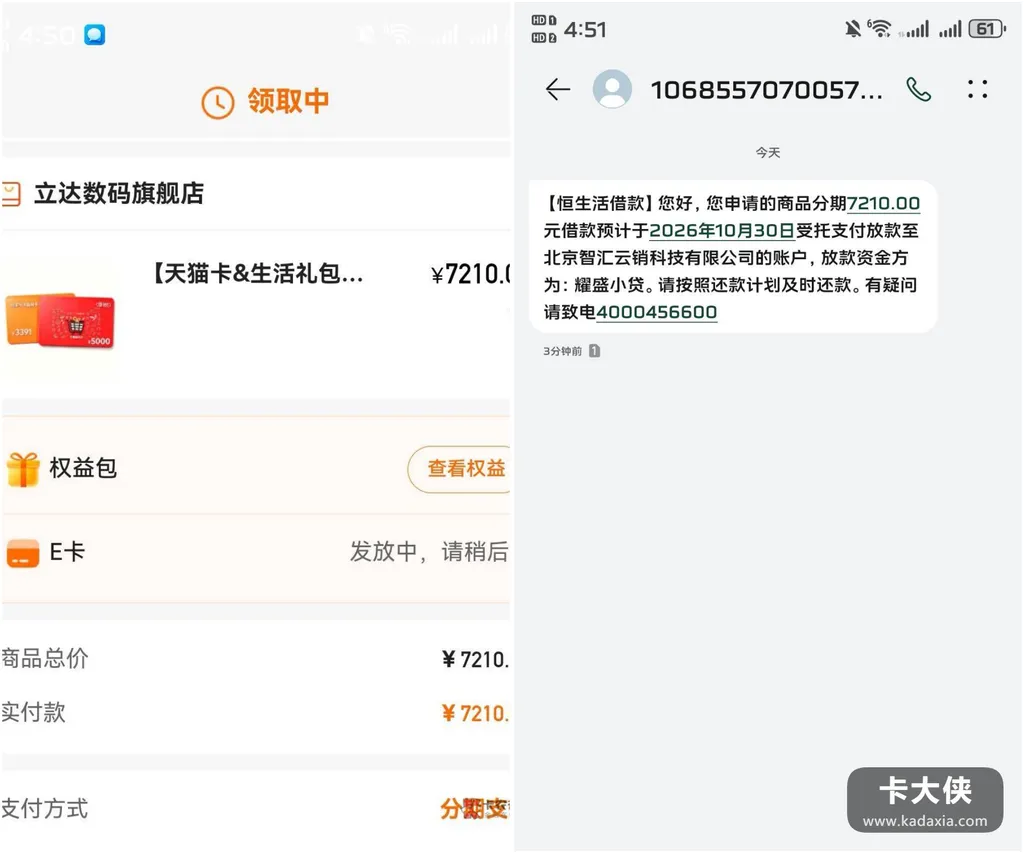The width and height of the screenshot is (1024, 853).
Task: Tap the SIM 1 indicator under the message
Action: point(594,351)
